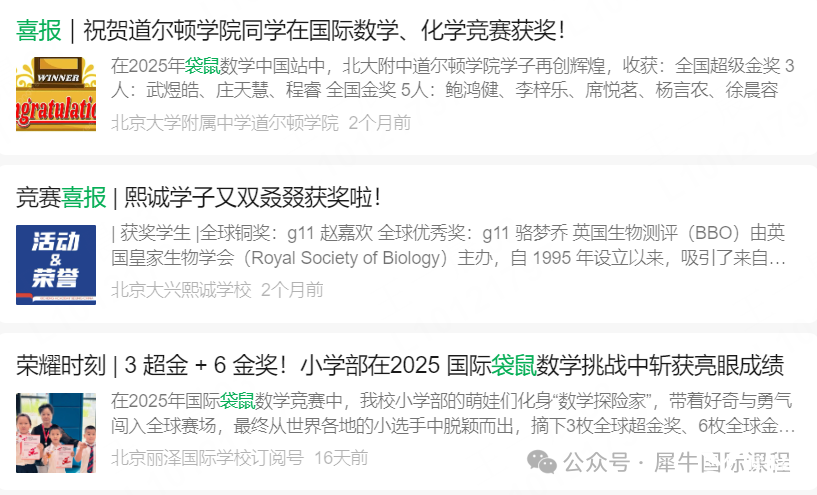This screenshot has width=817, height=495.
Task: Click the green 喜报 word in 竞赛喜报 title
Action: click(84, 198)
